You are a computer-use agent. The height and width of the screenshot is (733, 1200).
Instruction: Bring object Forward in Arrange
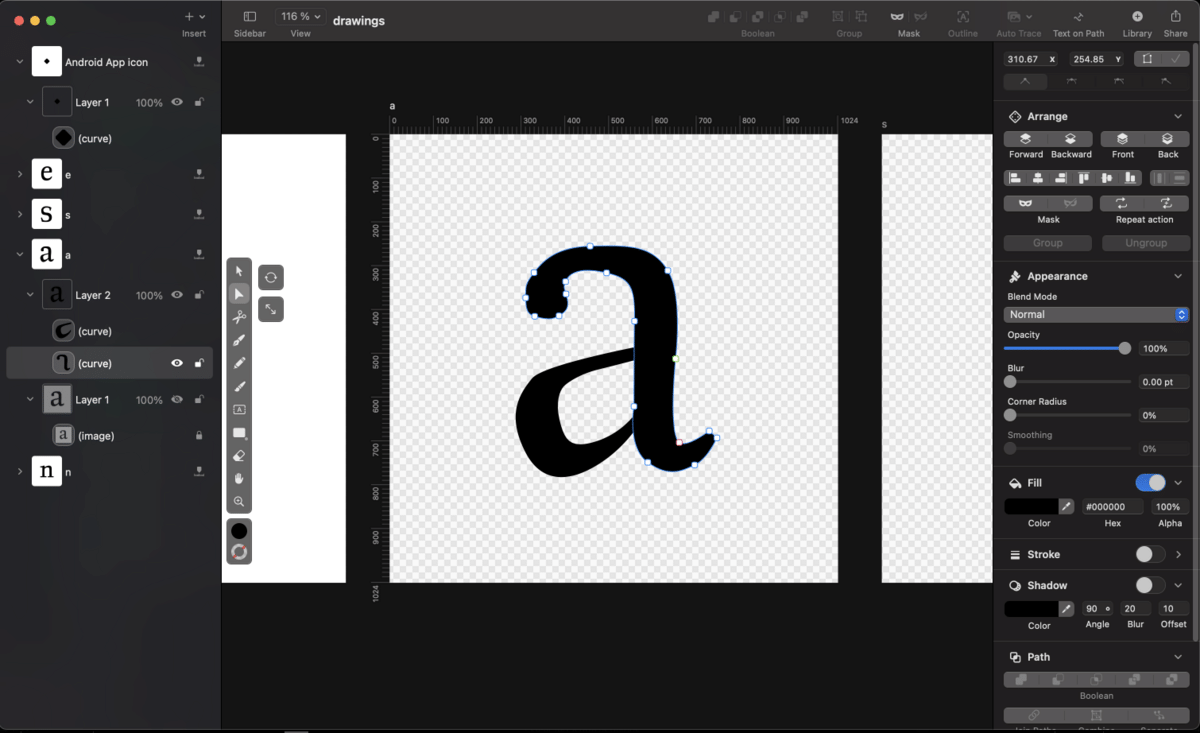(1025, 139)
